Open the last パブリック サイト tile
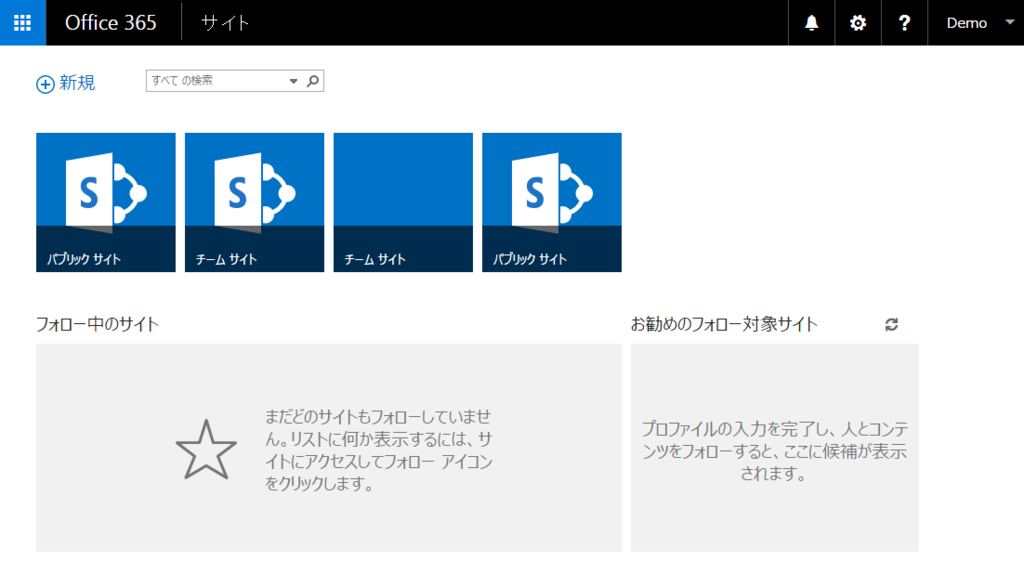Image resolution: width=1024 pixels, height=561 pixels. click(x=552, y=202)
